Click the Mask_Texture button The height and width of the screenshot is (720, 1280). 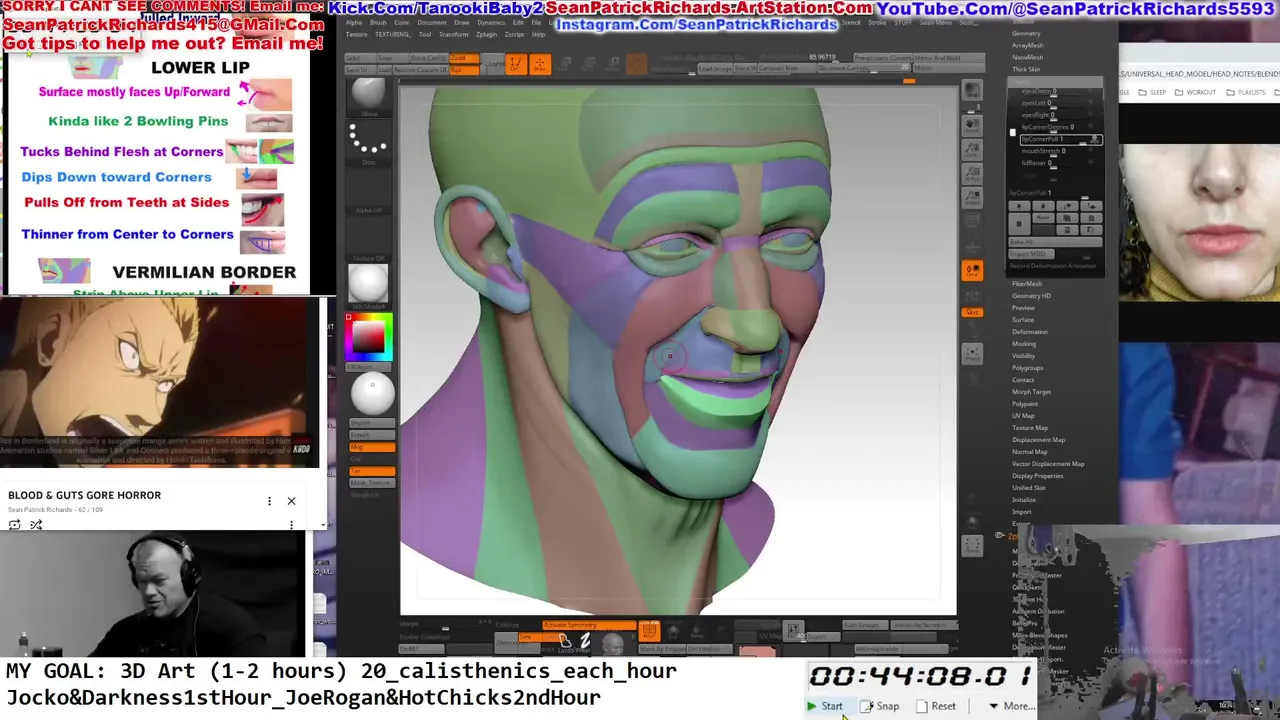372,483
